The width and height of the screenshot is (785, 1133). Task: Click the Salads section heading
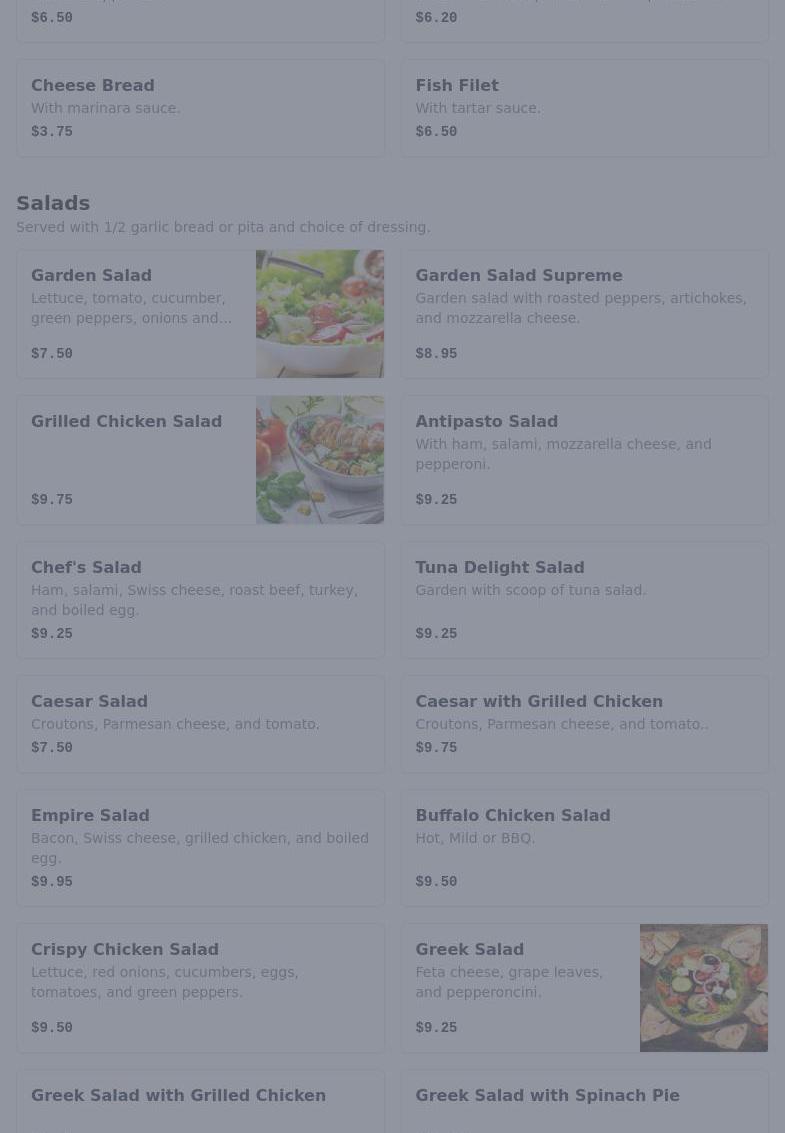point(53,203)
